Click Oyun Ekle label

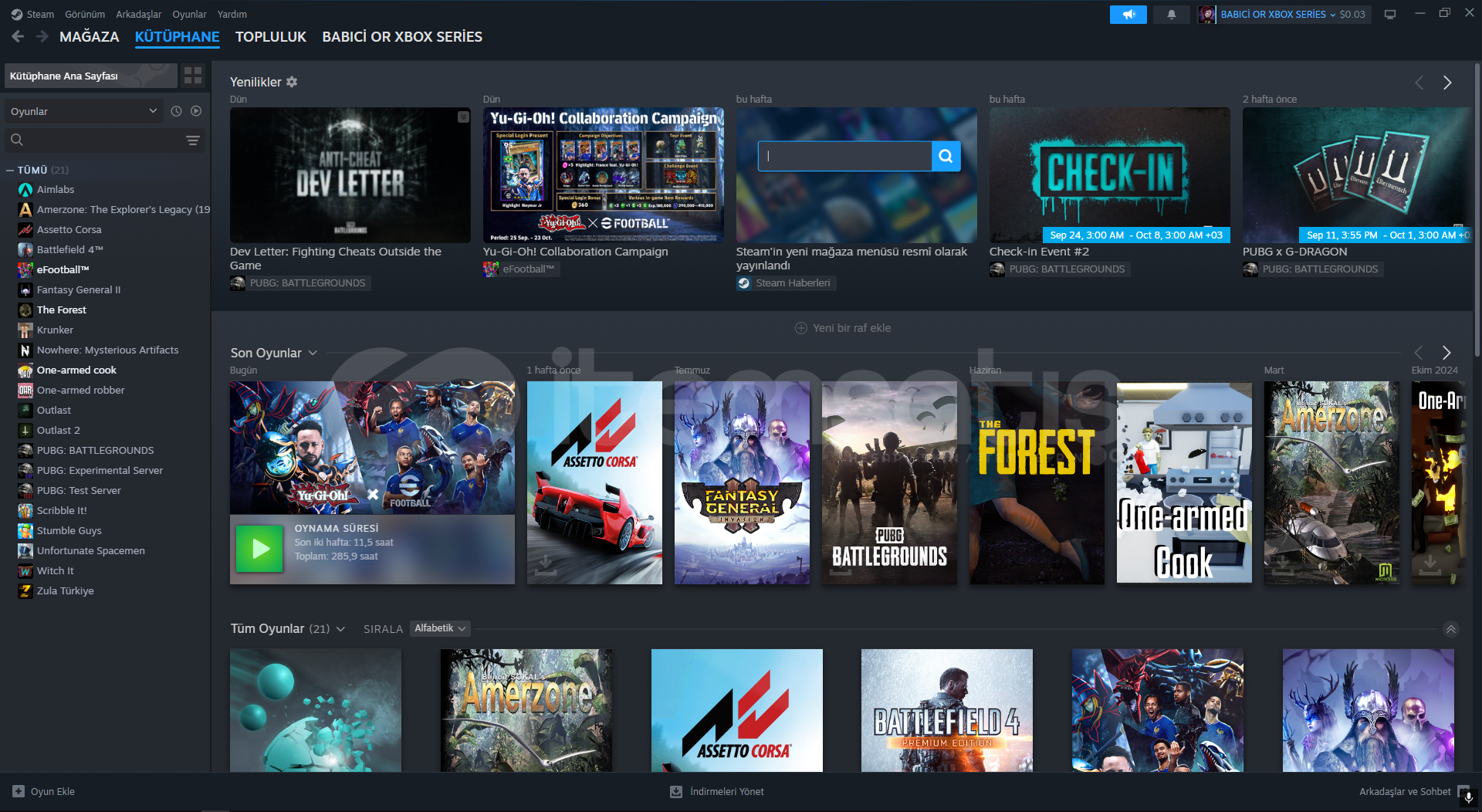[x=52, y=791]
